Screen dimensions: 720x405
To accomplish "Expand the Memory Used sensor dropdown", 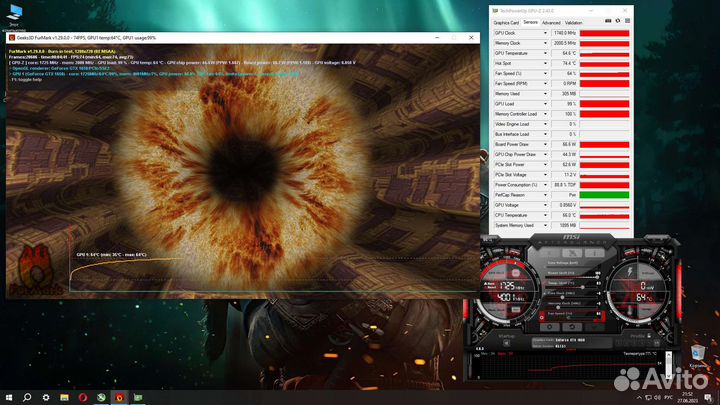I will tap(545, 94).
